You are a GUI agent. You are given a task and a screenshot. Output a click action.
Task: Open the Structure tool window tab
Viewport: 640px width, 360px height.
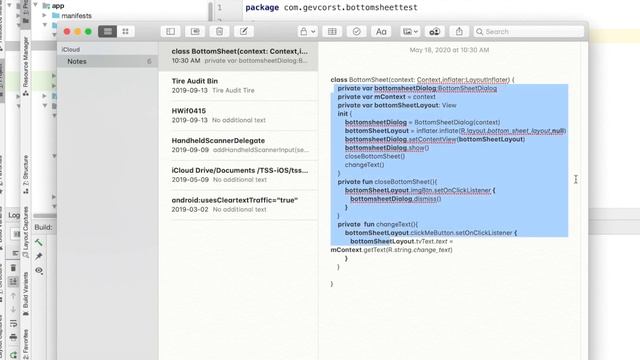(25, 174)
